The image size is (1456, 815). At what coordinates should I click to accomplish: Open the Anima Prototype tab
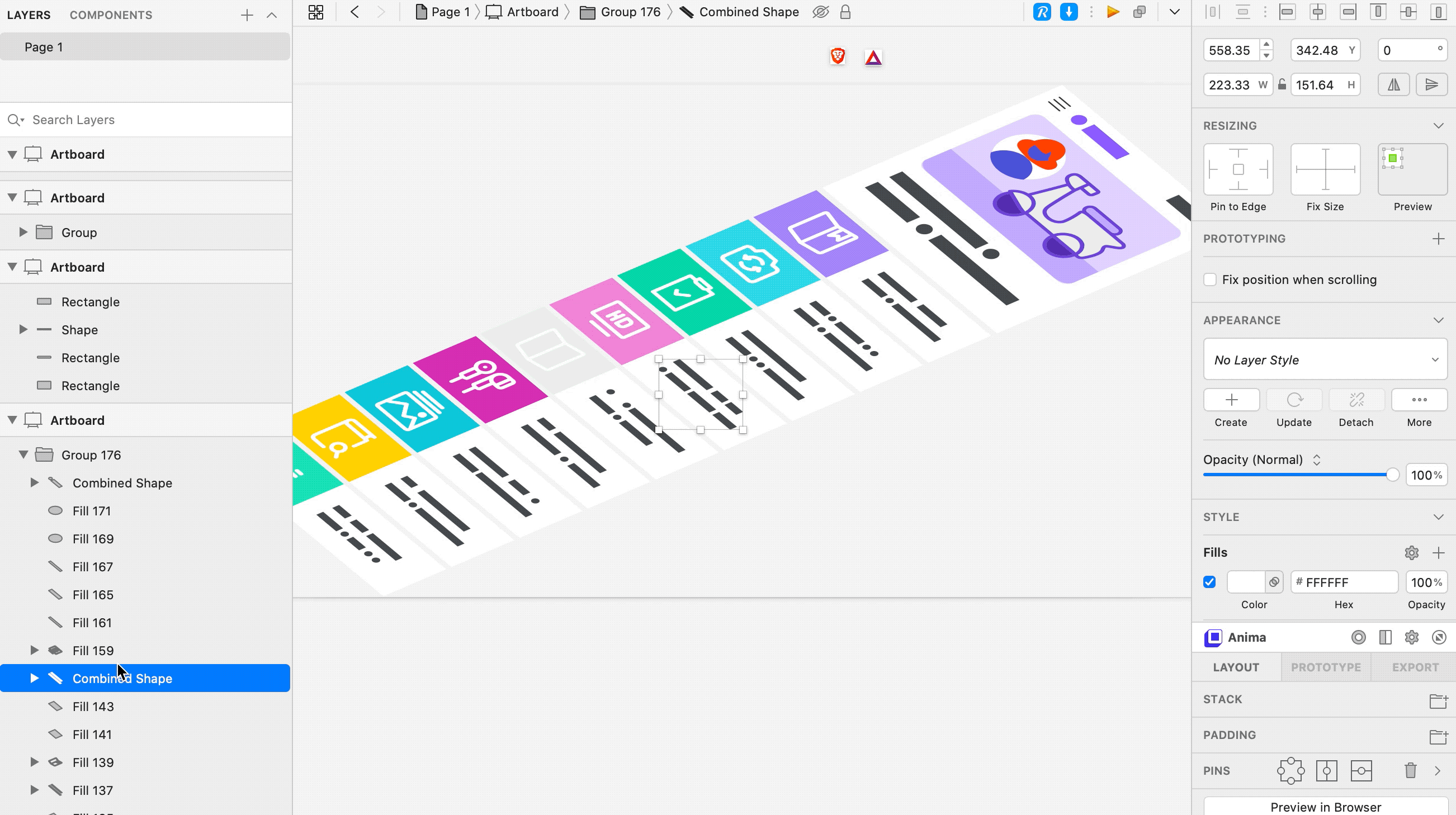pos(1325,667)
